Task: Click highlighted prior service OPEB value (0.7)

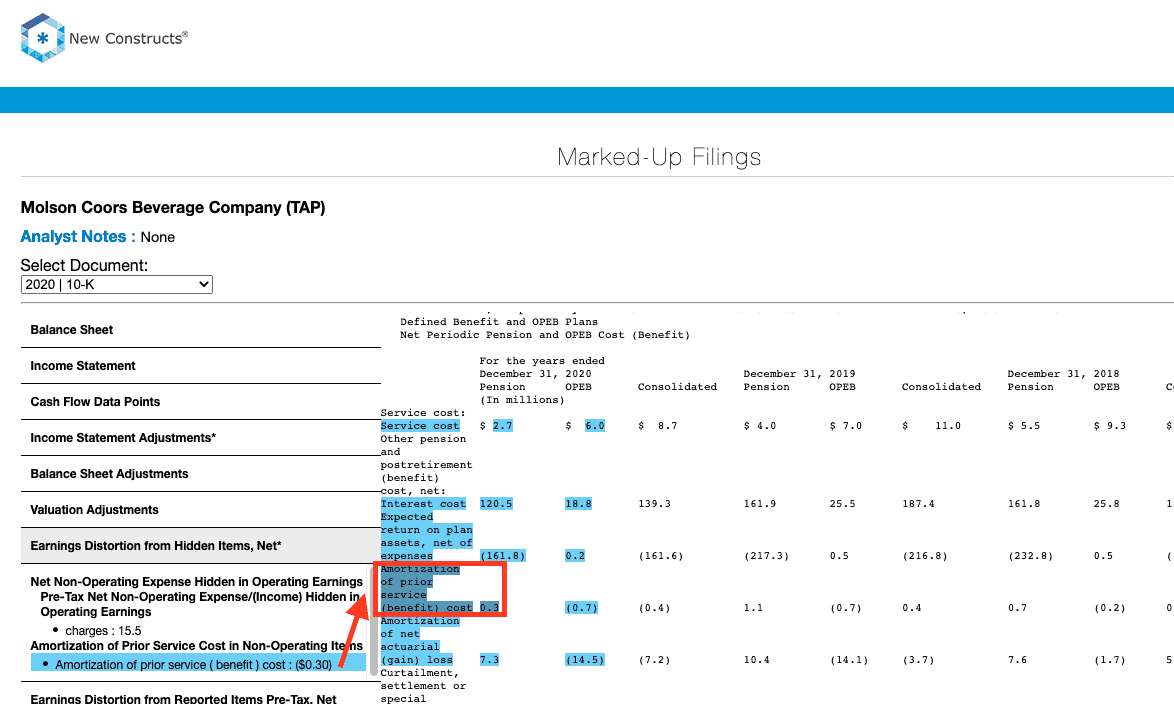Action: (582, 607)
